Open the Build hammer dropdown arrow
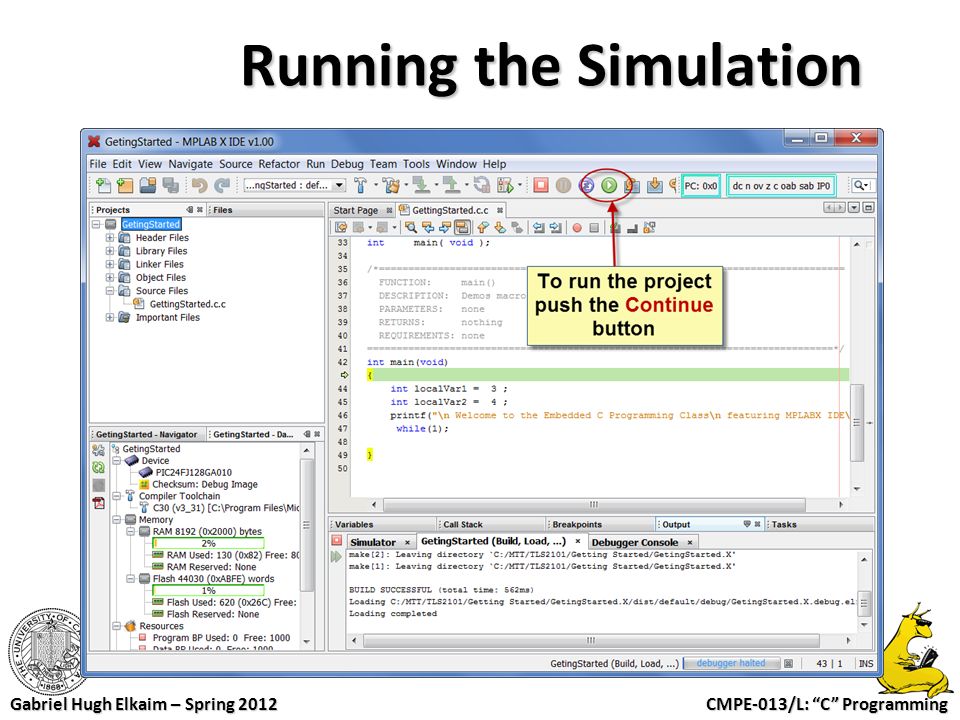Image resolution: width=960 pixels, height=720 pixels. 375,185
